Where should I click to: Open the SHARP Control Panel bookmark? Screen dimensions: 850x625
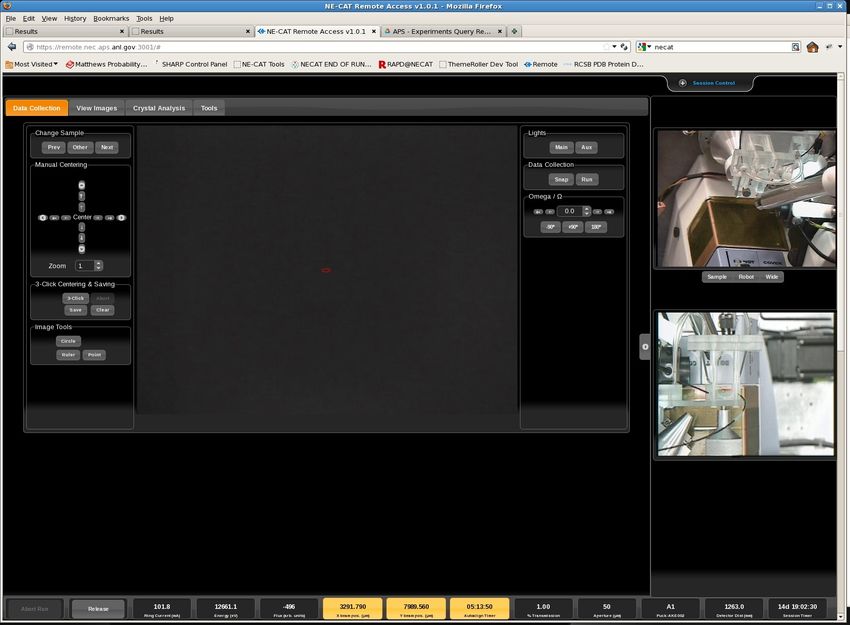click(191, 64)
